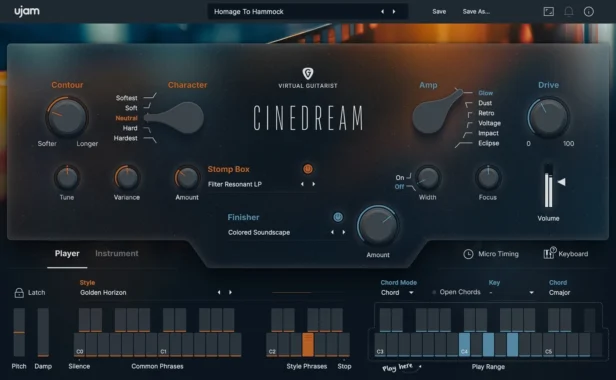
Task: Click Finisher Amount knob
Action: 378,226
